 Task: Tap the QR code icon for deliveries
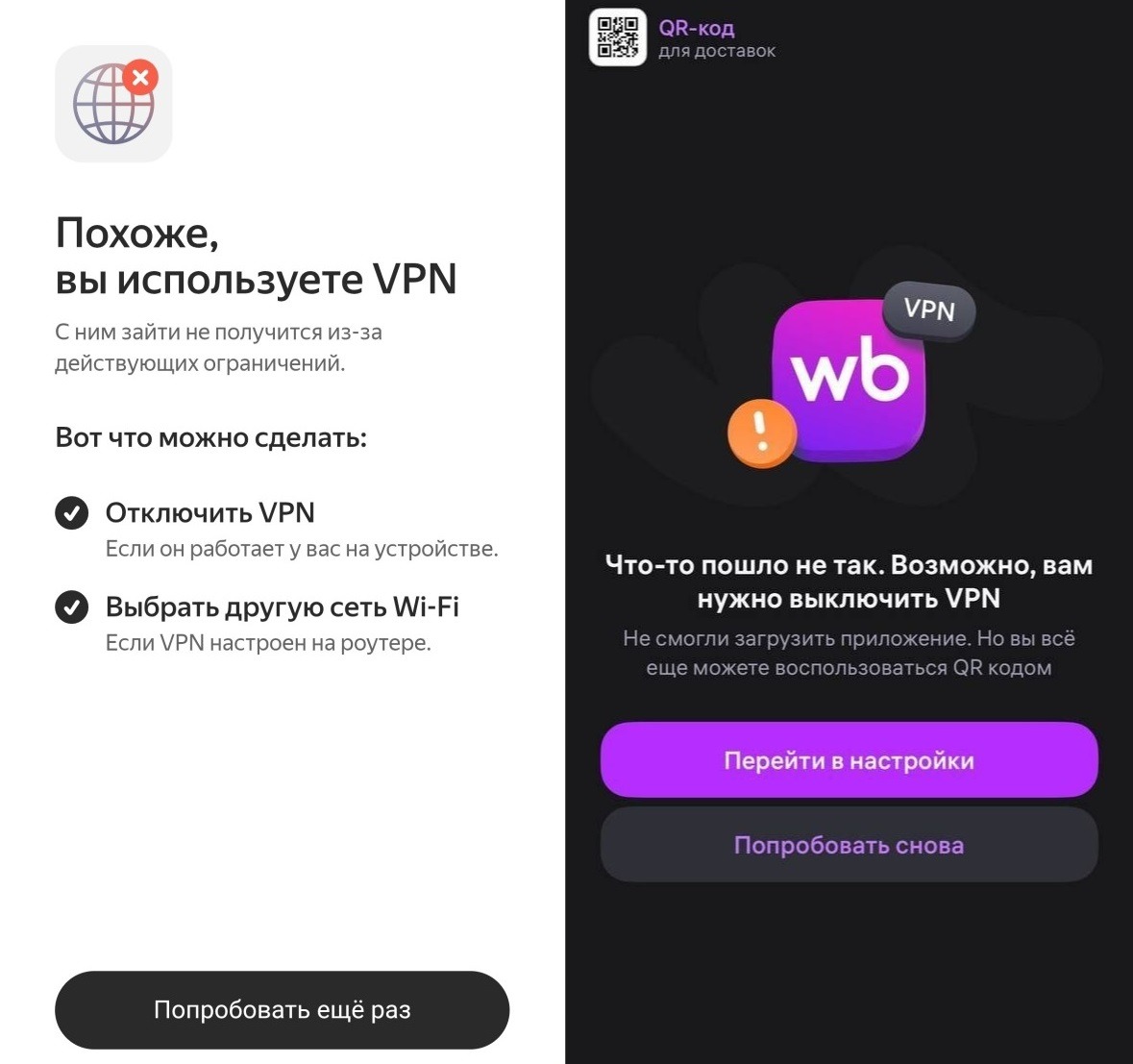[618, 37]
